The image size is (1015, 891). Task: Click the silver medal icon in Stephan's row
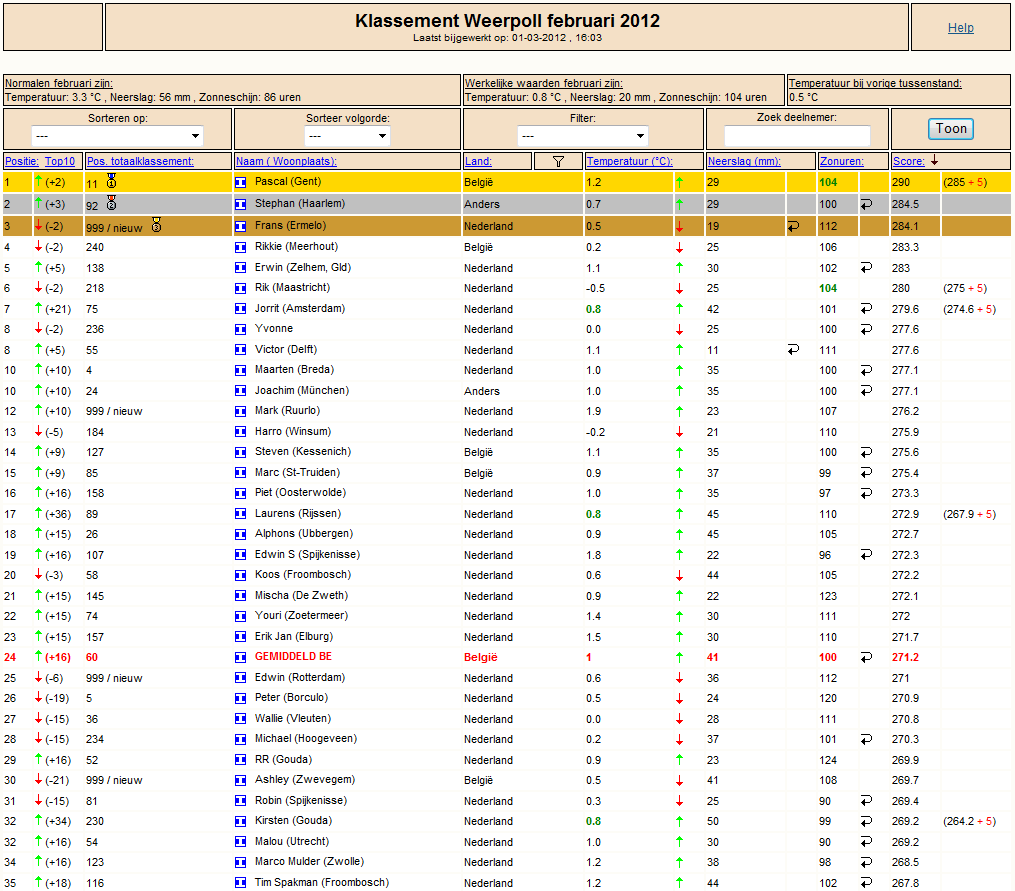coord(111,203)
